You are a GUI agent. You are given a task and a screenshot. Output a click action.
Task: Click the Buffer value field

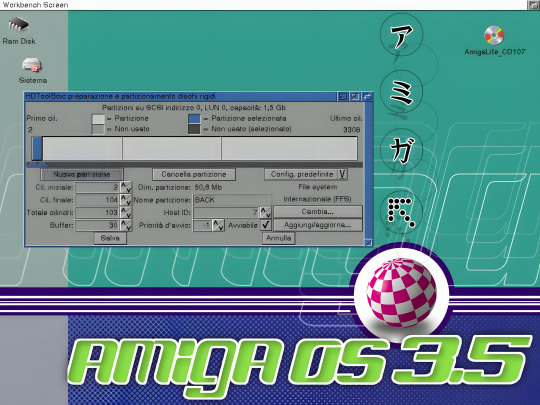click(x=97, y=225)
